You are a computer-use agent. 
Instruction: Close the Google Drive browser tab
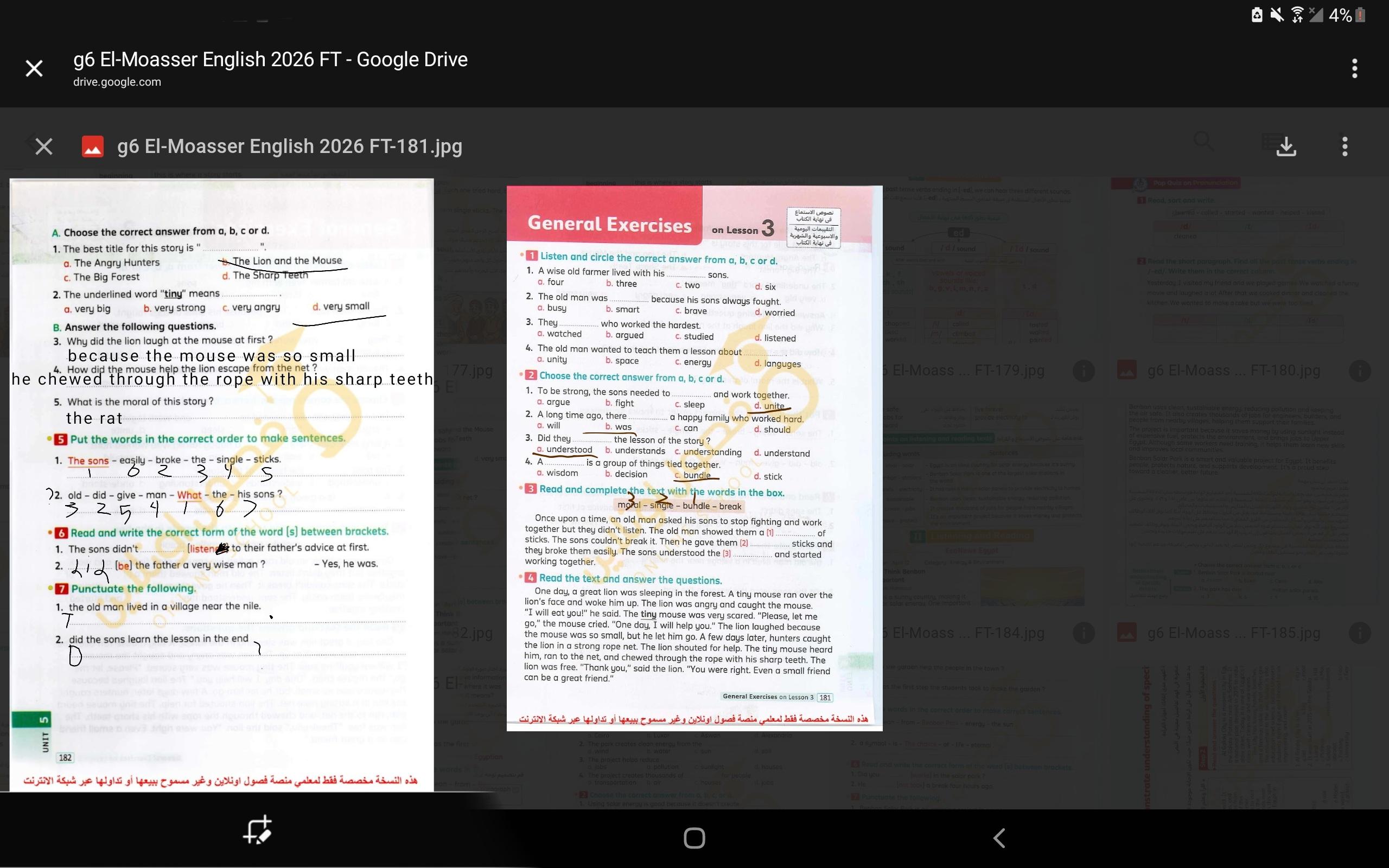pyautogui.click(x=34, y=68)
